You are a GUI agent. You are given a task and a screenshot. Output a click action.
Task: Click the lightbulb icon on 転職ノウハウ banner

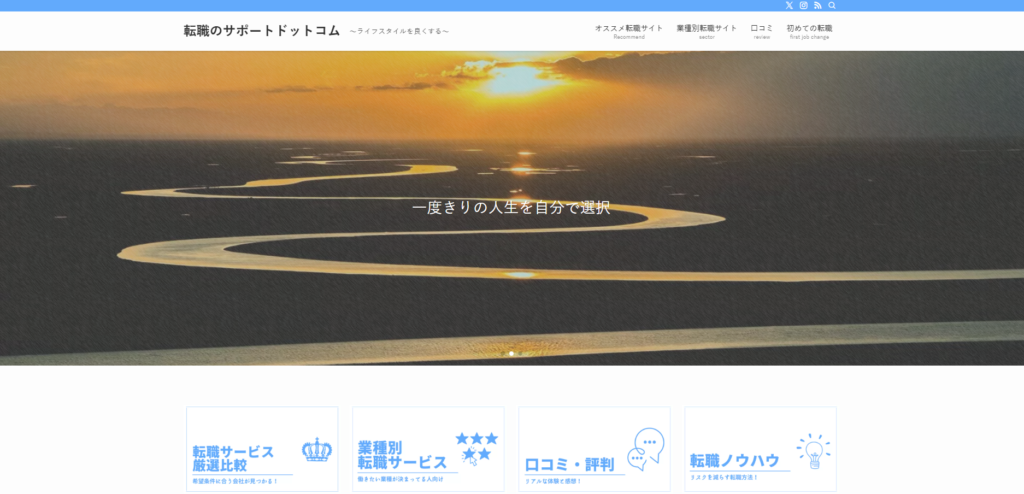(813, 451)
